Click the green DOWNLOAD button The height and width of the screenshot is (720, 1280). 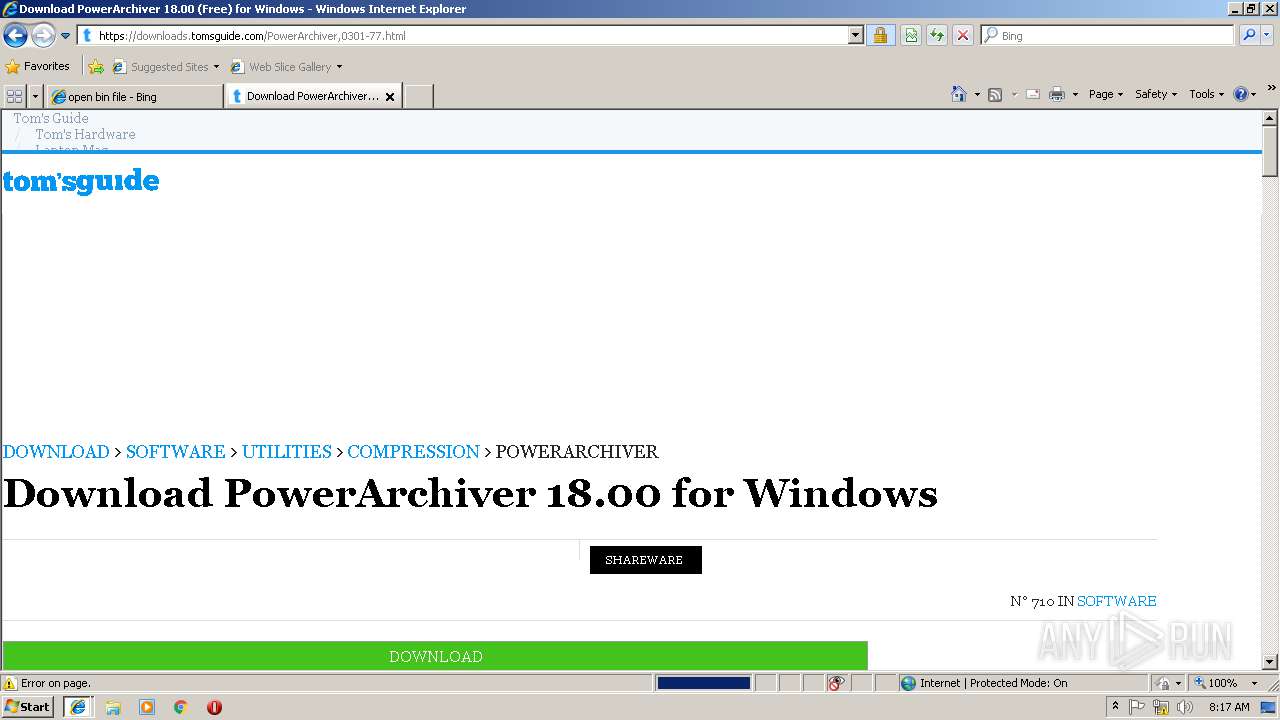(x=435, y=656)
